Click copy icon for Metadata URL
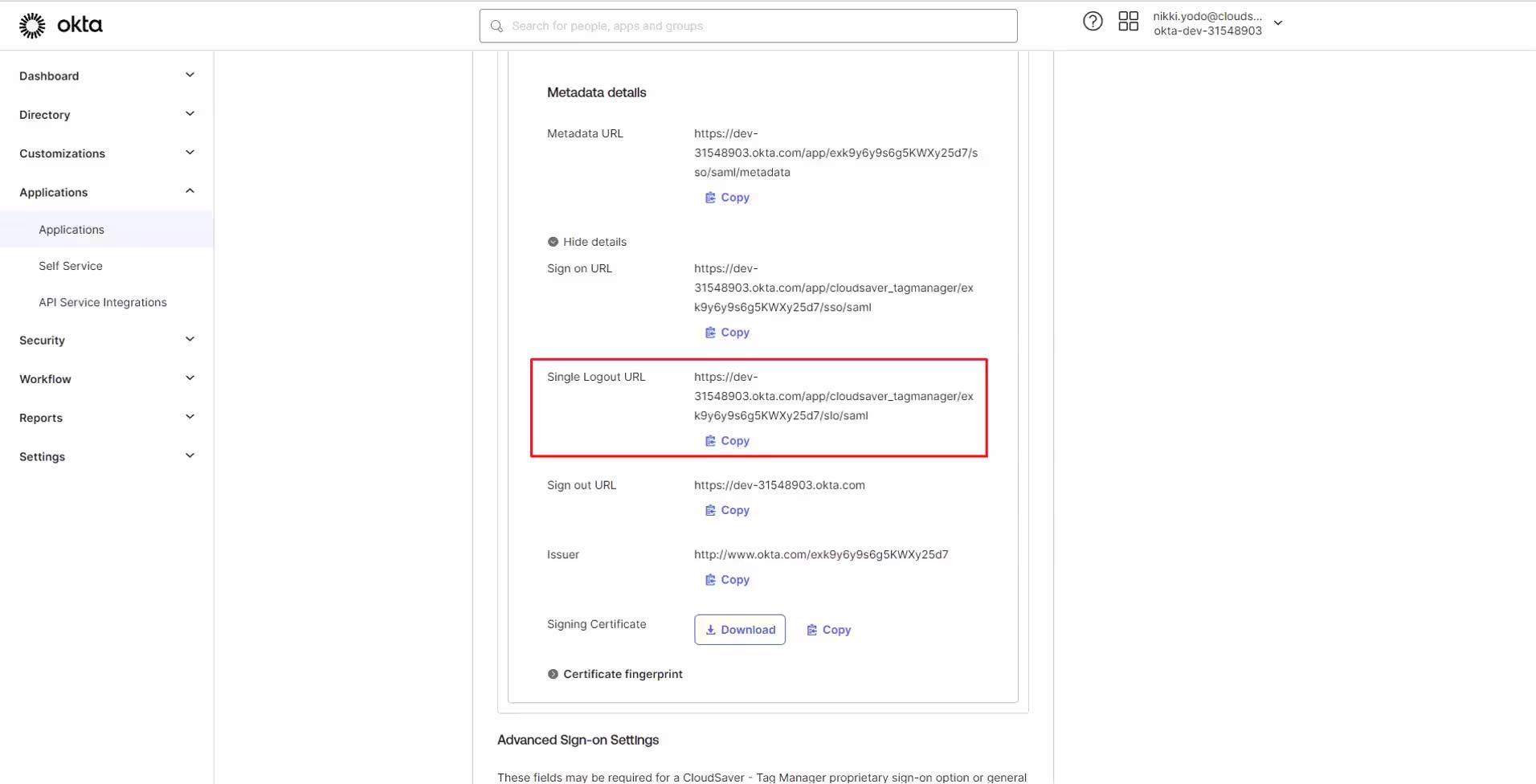1536x784 pixels. coord(710,198)
